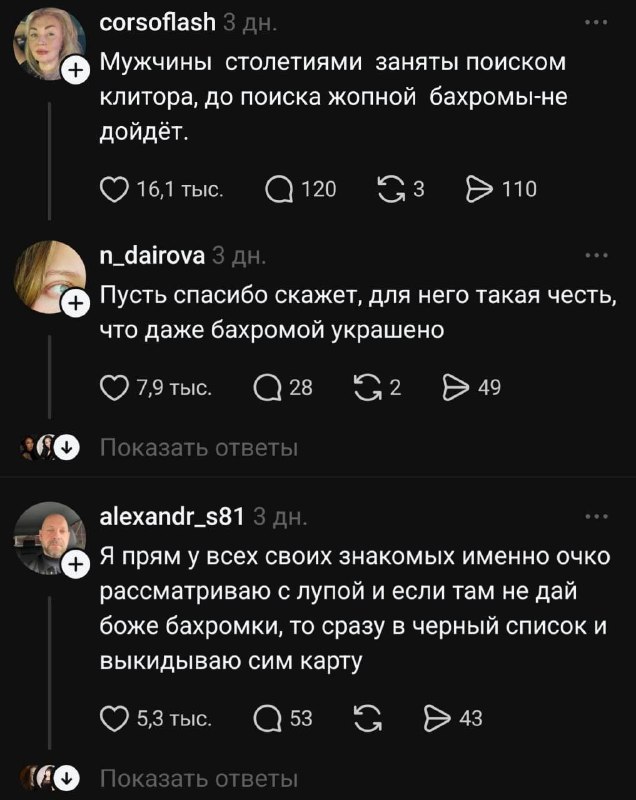This screenshot has height=800, width=636.
Task: Share alexandr_s81's comment via send icon
Action: (439, 717)
